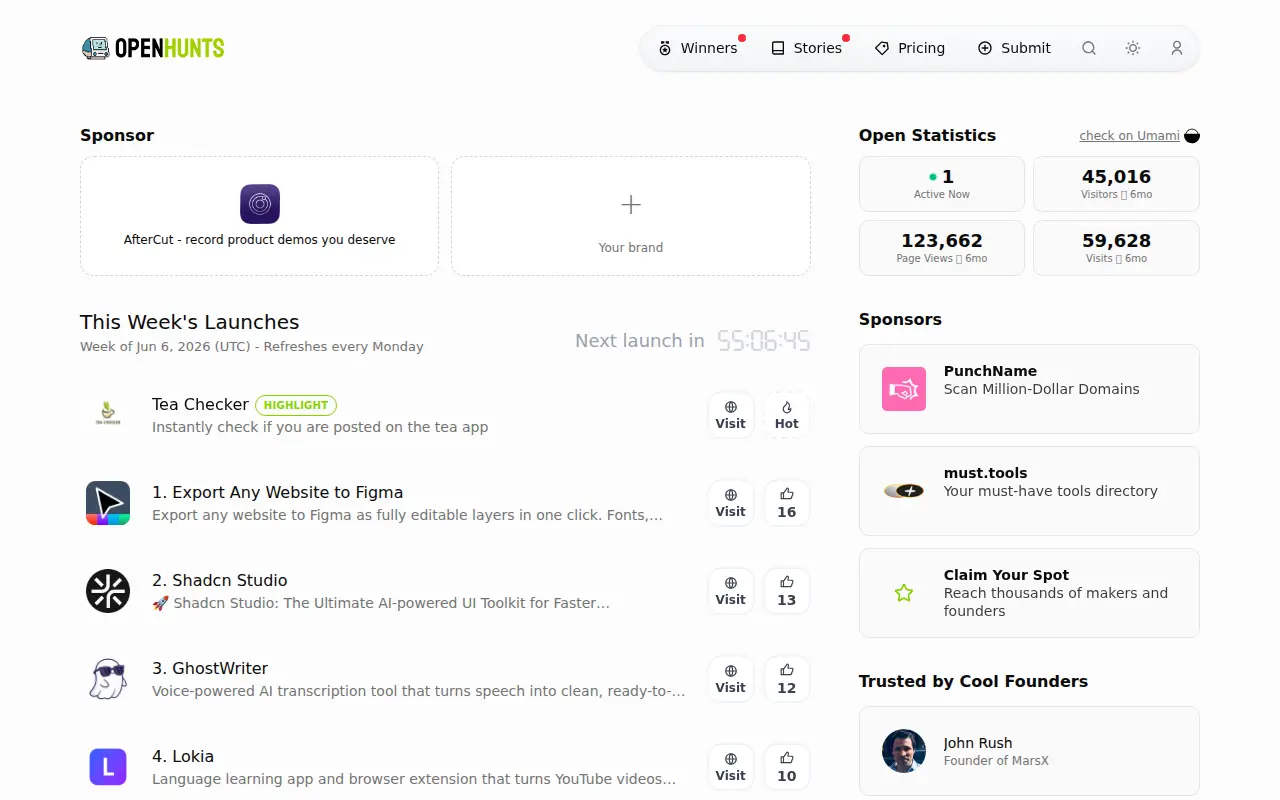Click the Next launch countdown timer
The height and width of the screenshot is (800, 1280).
click(764, 341)
